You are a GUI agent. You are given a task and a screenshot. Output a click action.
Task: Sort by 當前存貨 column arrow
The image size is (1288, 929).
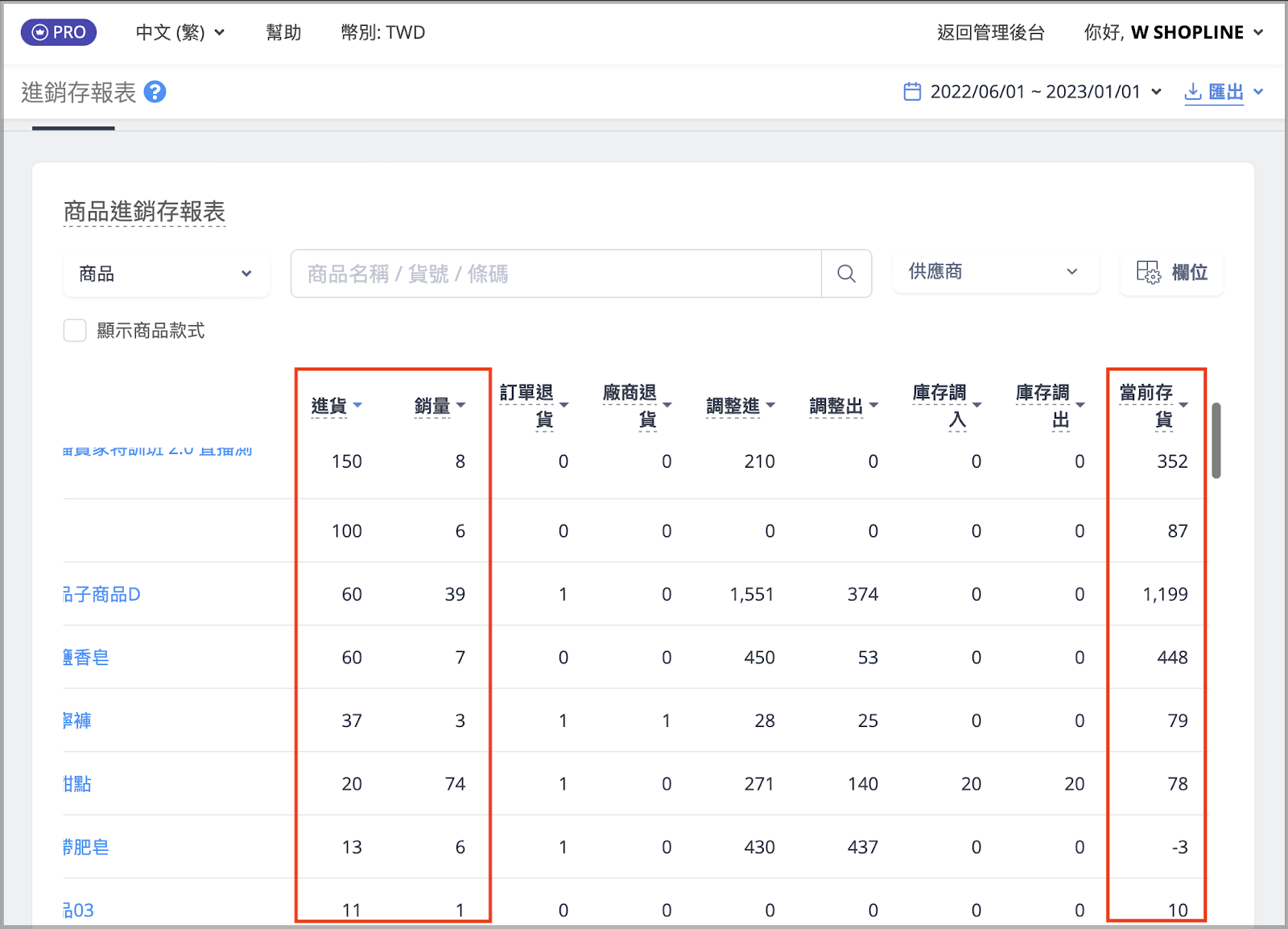coord(1183,405)
